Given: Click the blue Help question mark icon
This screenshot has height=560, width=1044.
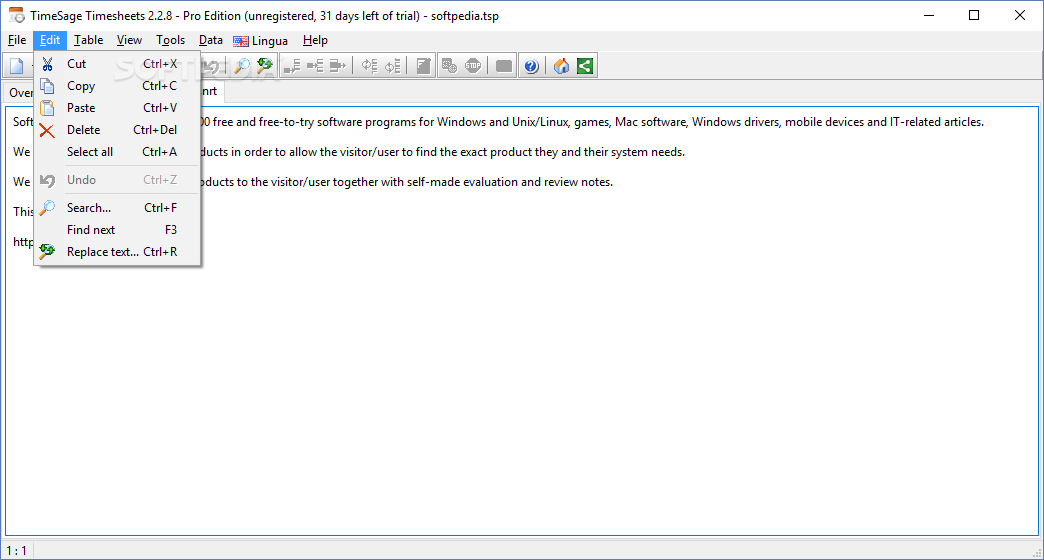Looking at the screenshot, I should click(531, 66).
